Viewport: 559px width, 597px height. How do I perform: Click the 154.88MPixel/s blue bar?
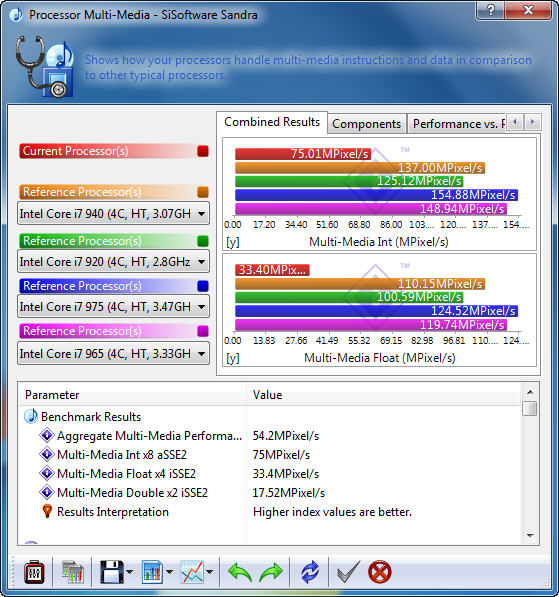pyautogui.click(x=376, y=195)
